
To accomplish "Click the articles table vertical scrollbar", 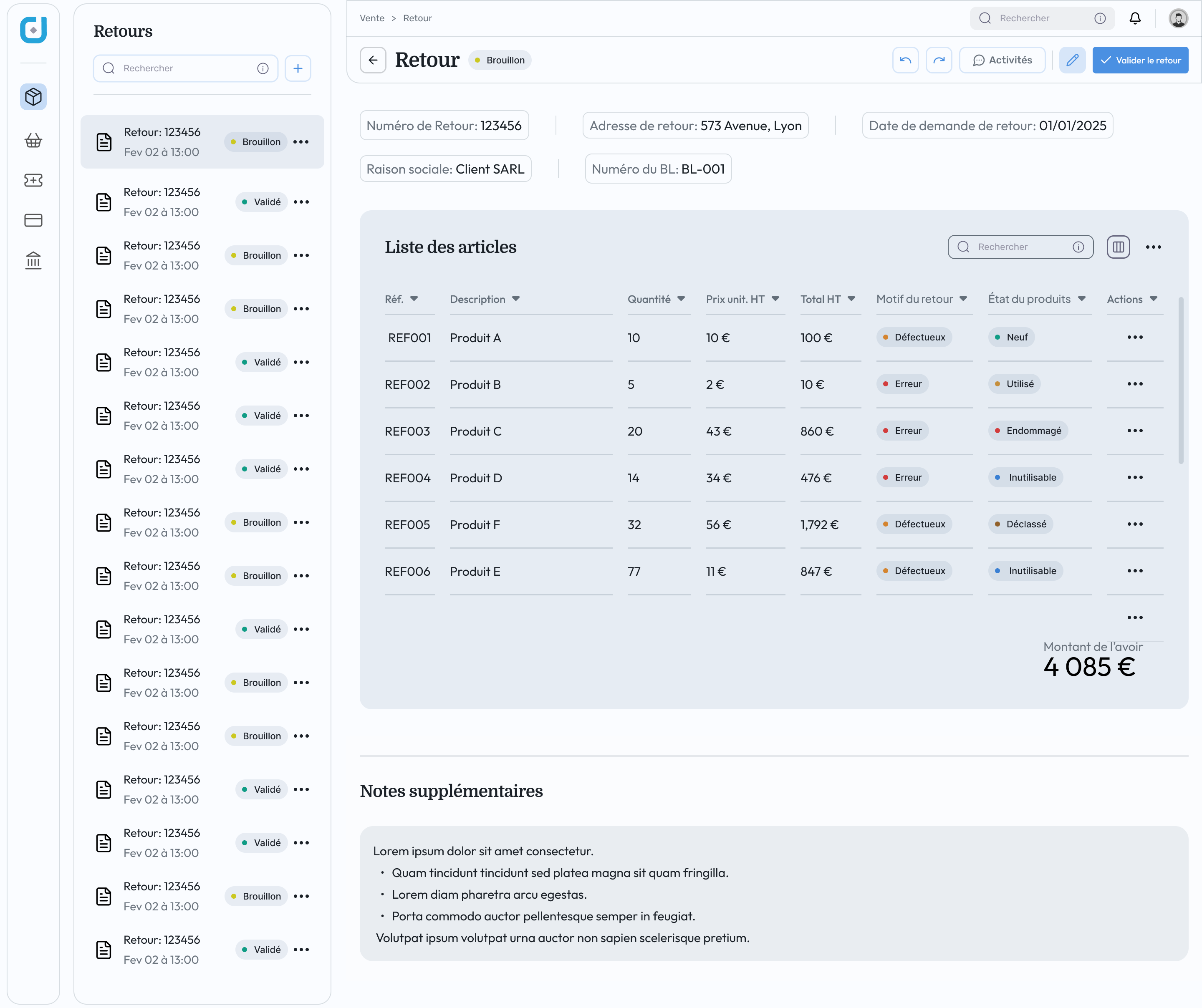I will click(1180, 381).
